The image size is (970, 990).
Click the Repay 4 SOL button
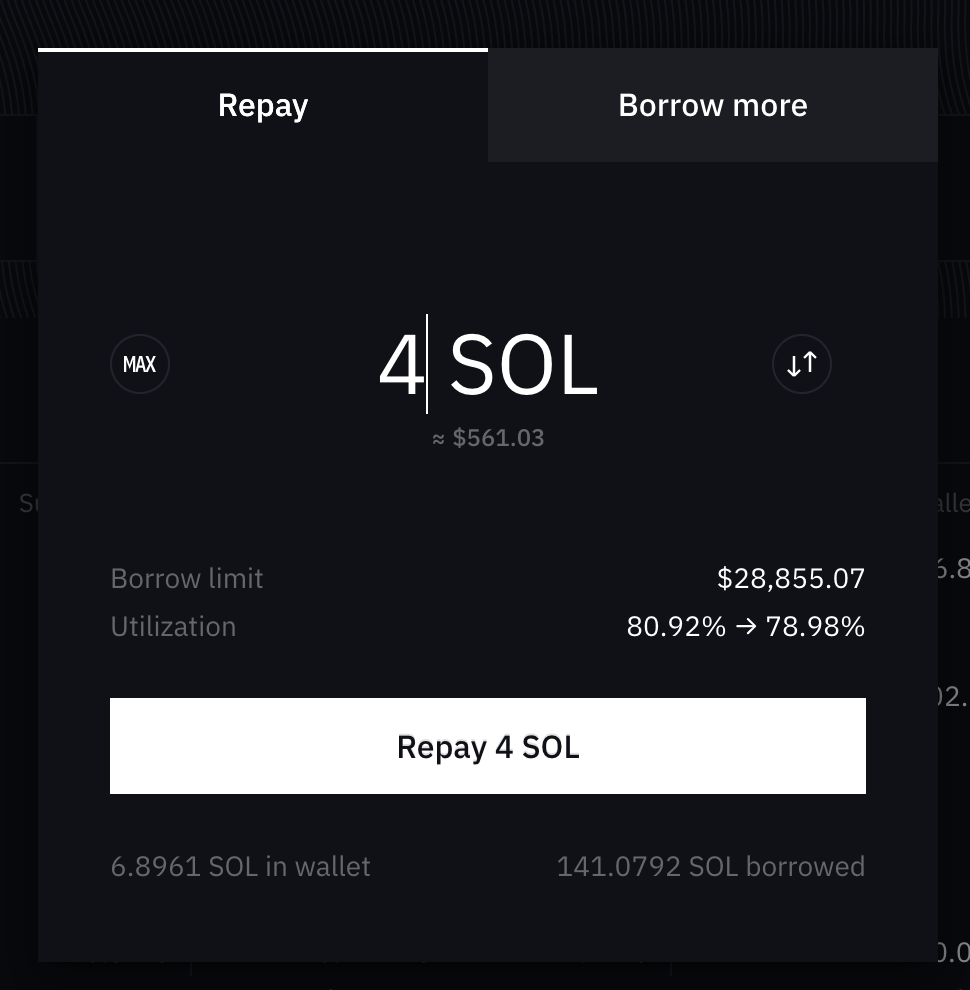(x=488, y=746)
